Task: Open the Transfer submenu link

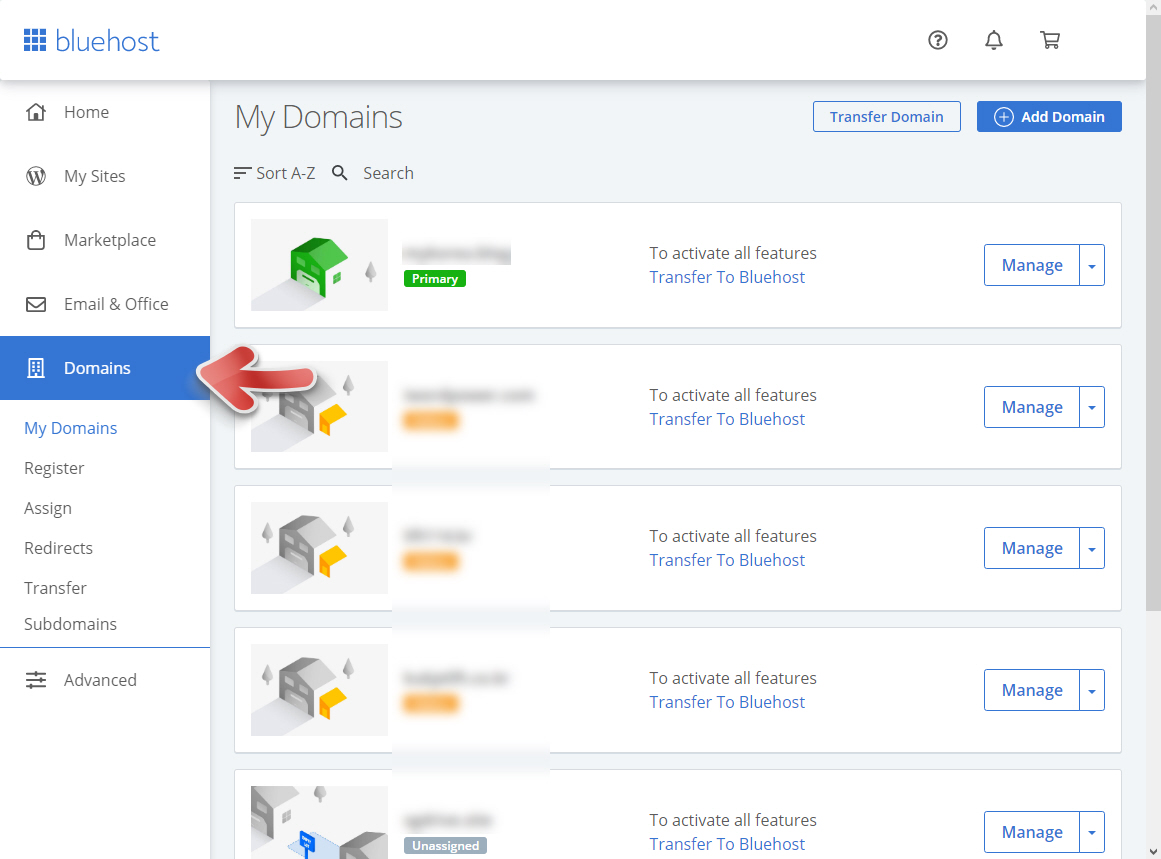Action: click(x=56, y=588)
